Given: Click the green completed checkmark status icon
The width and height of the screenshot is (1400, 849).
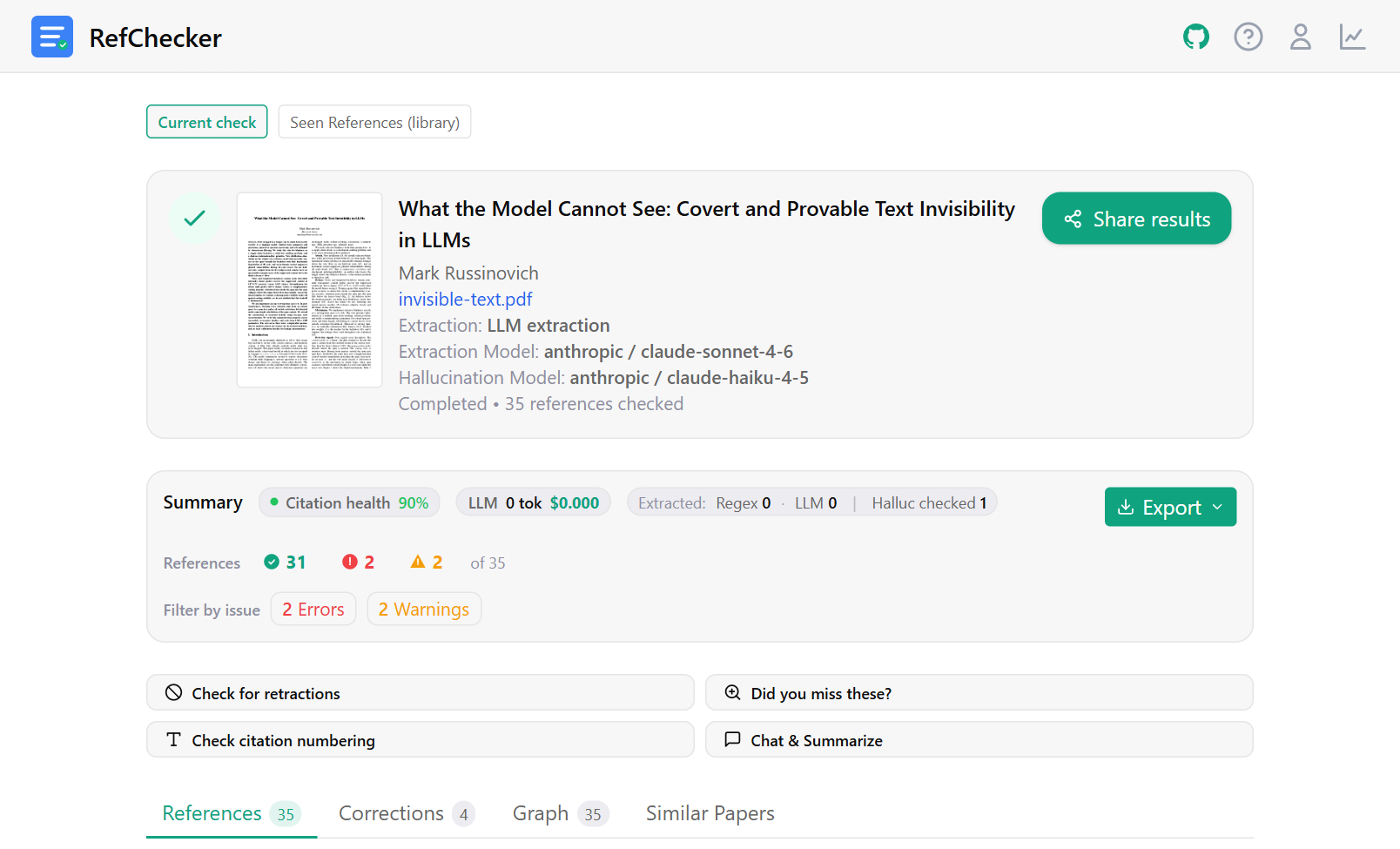Looking at the screenshot, I should pos(195,218).
